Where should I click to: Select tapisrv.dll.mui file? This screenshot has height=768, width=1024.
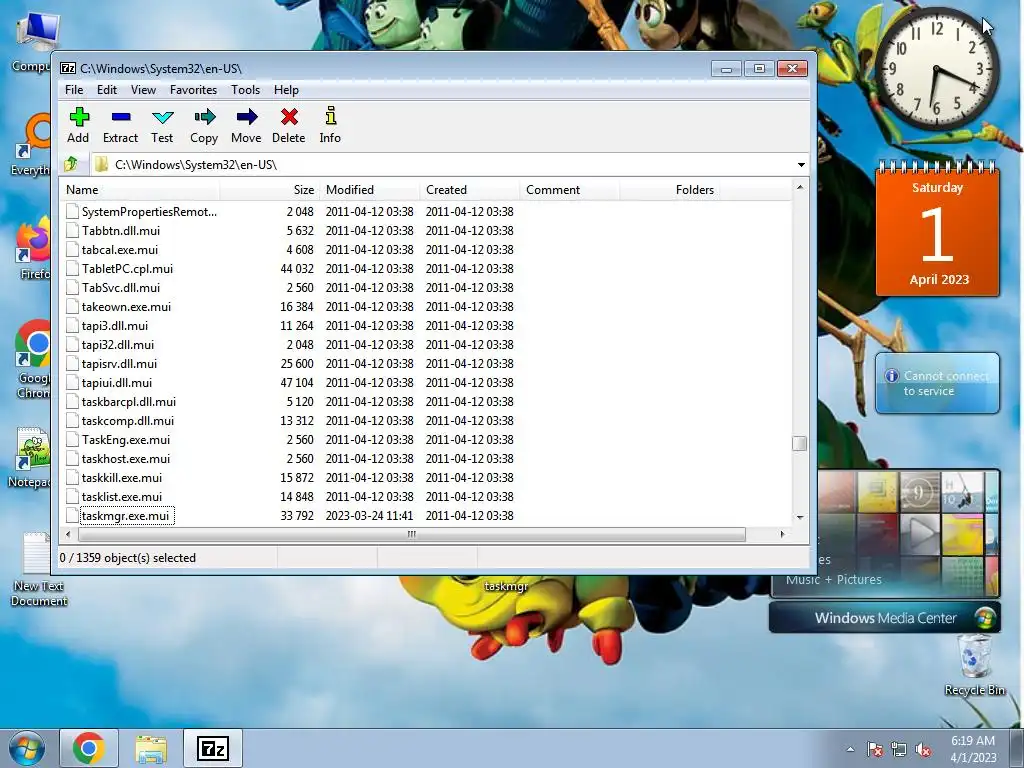pyautogui.click(x=120, y=363)
